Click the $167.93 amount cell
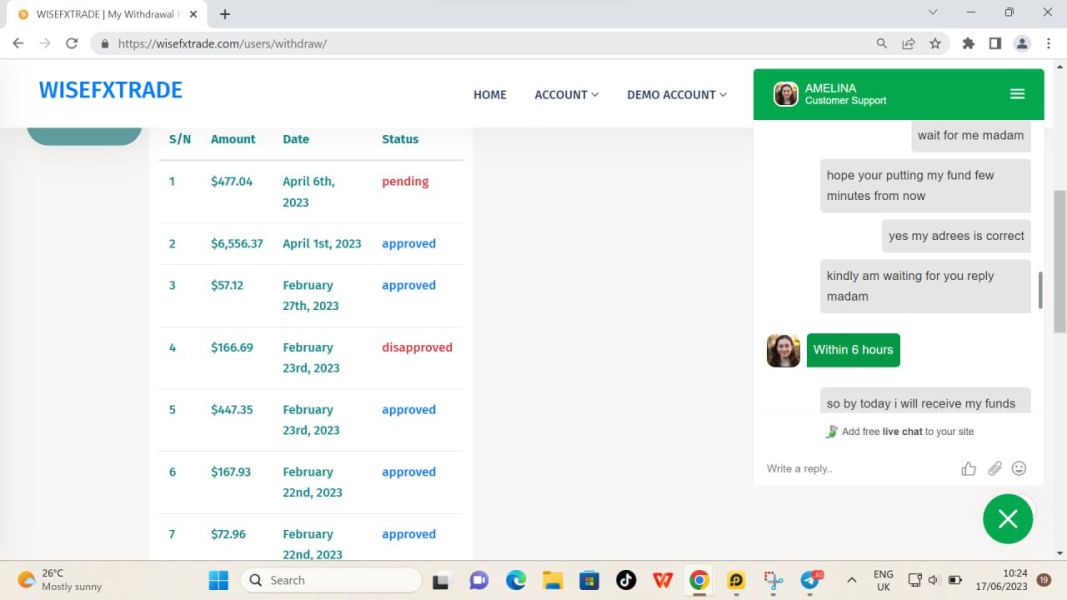The width and height of the screenshot is (1067, 600). 231,471
